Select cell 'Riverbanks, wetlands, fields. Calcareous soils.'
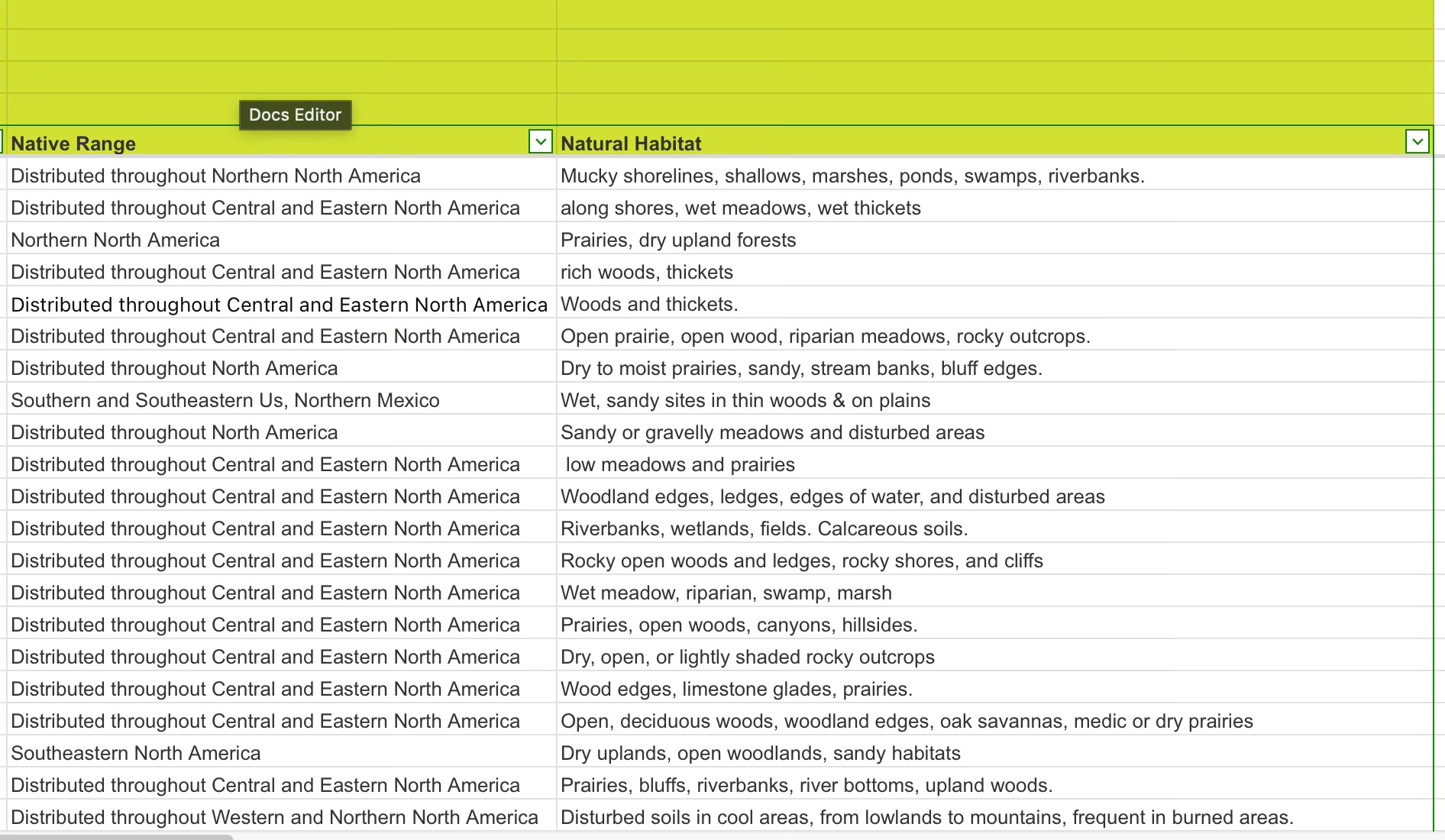The image size is (1445, 840). [x=994, y=528]
